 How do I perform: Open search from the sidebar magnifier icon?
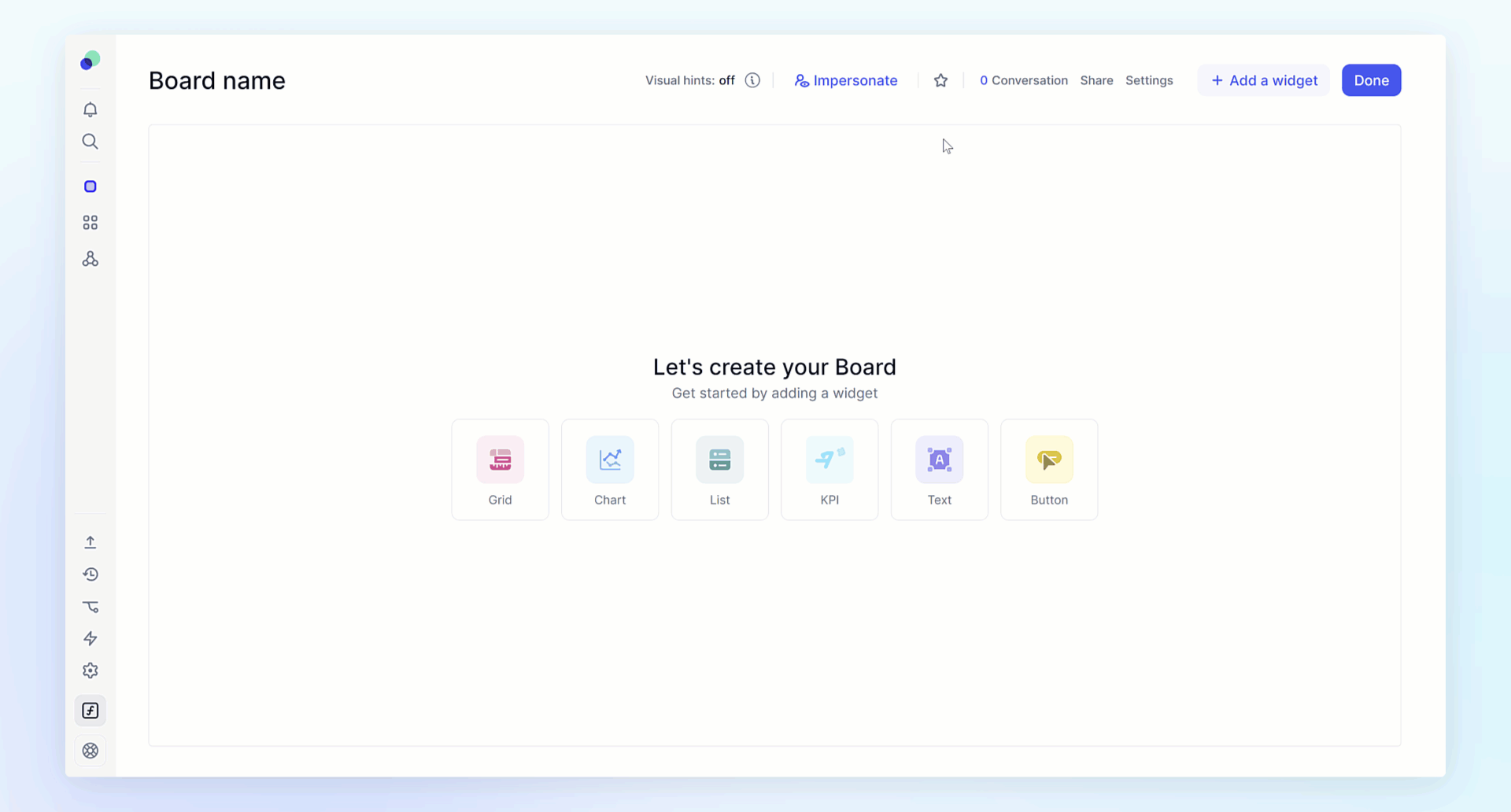[91, 142]
